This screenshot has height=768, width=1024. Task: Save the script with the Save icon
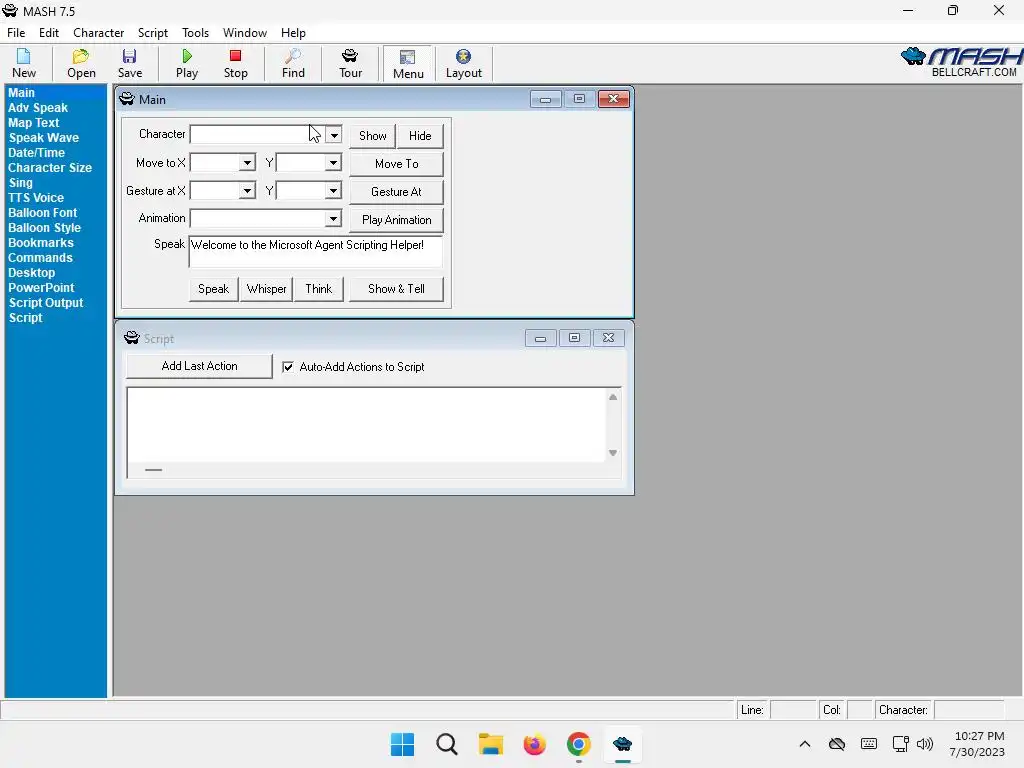click(x=129, y=63)
